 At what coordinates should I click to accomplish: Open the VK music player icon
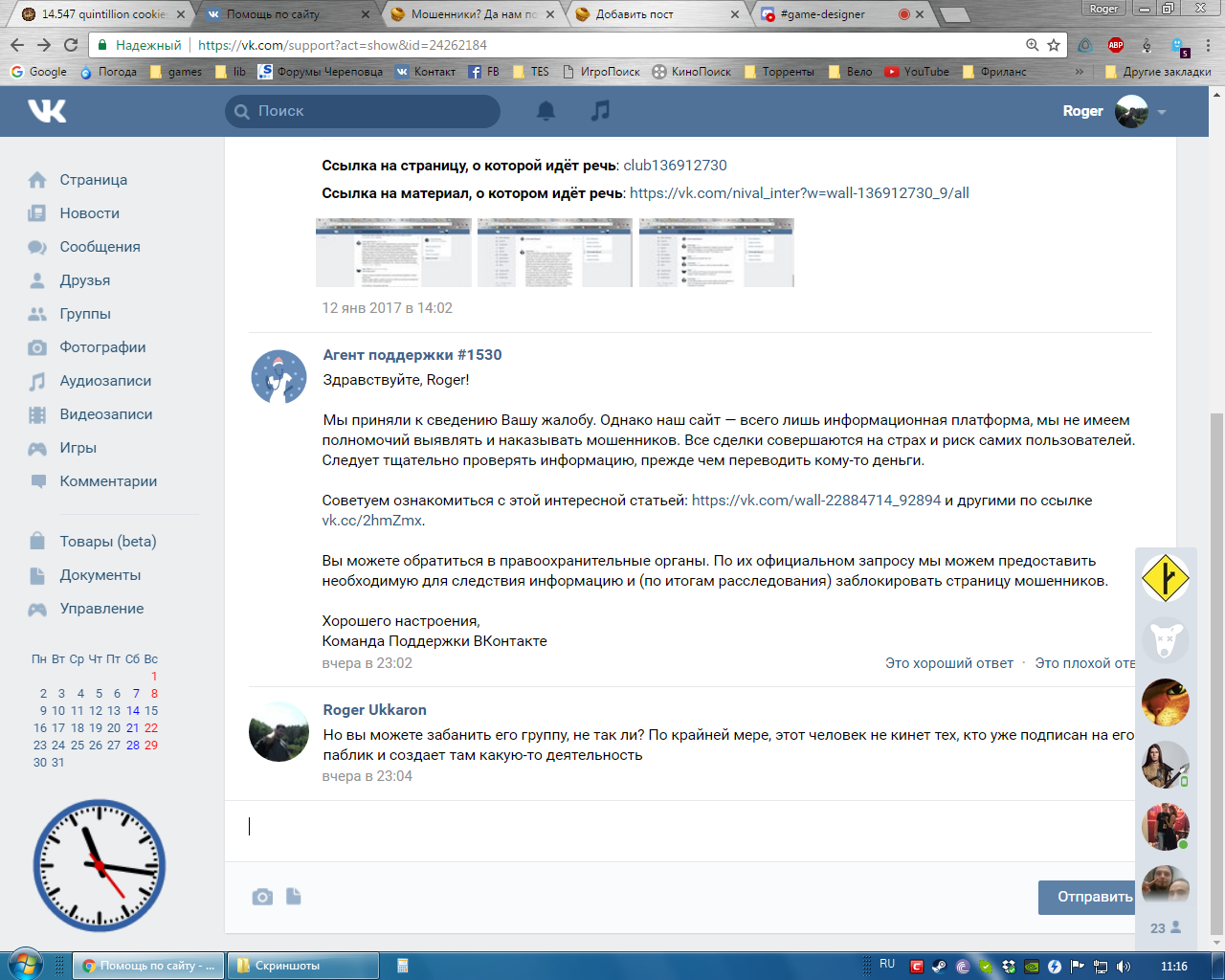click(600, 111)
